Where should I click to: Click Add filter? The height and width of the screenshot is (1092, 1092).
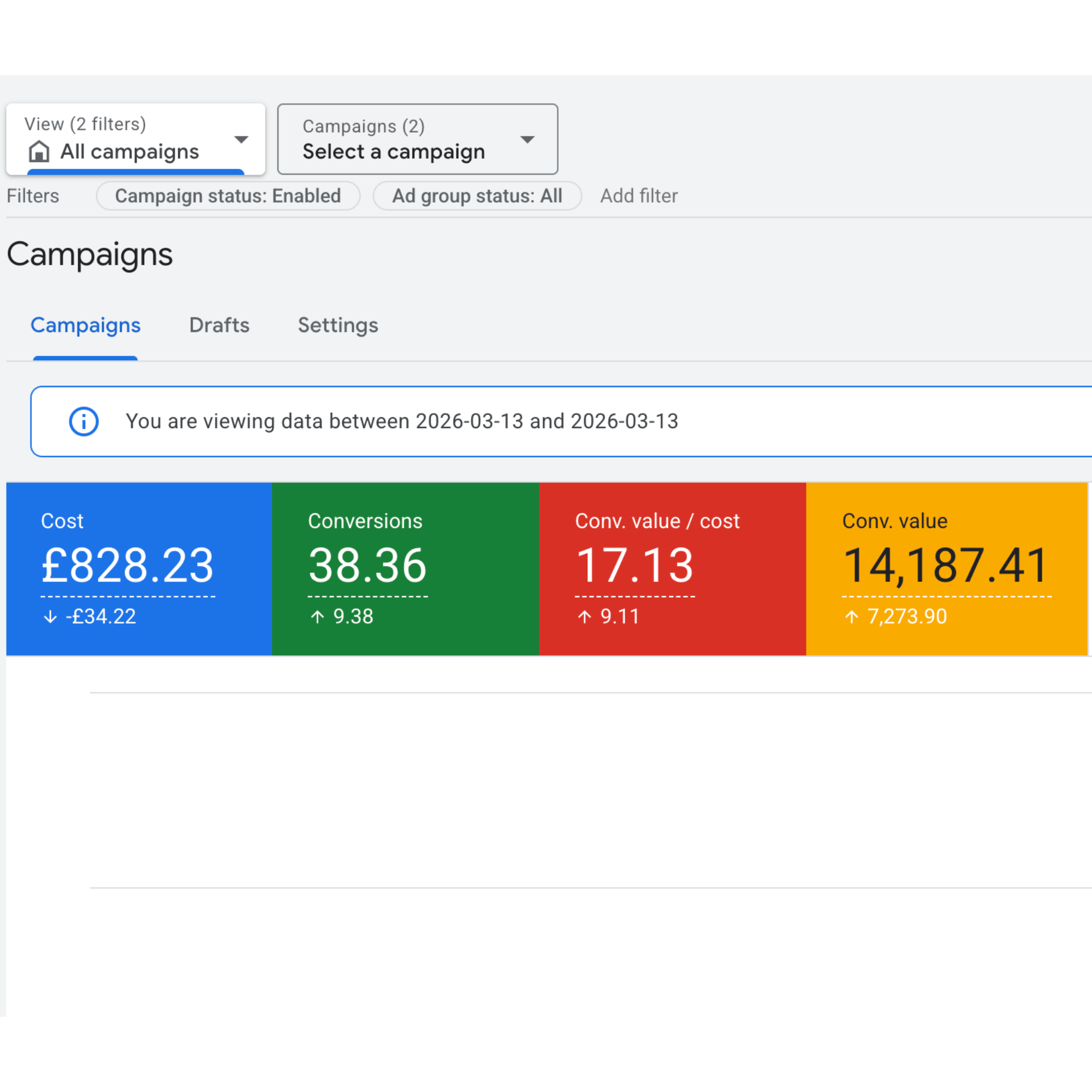(639, 195)
